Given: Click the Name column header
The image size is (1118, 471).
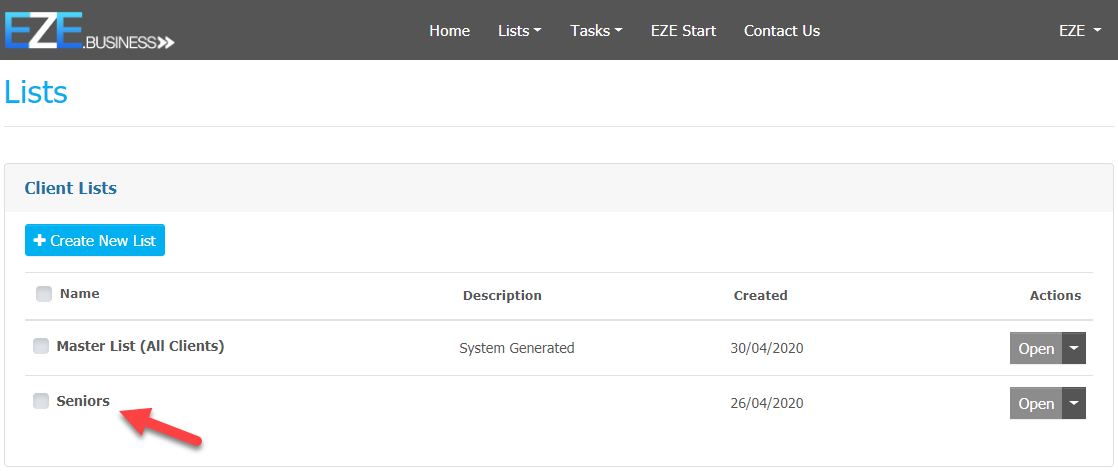Looking at the screenshot, I should coord(80,294).
